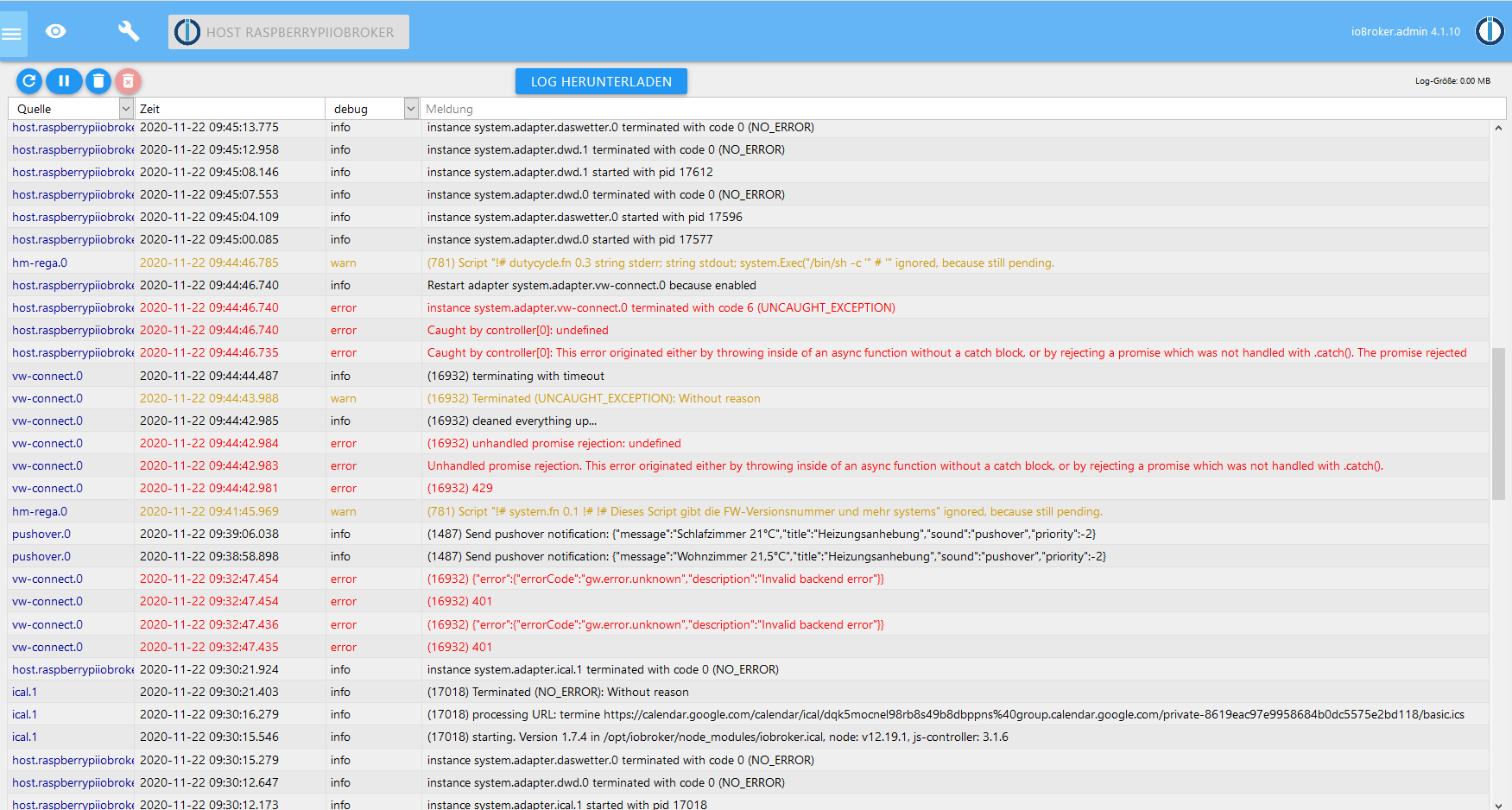Click the ioBroker logo at top right

point(1490,31)
